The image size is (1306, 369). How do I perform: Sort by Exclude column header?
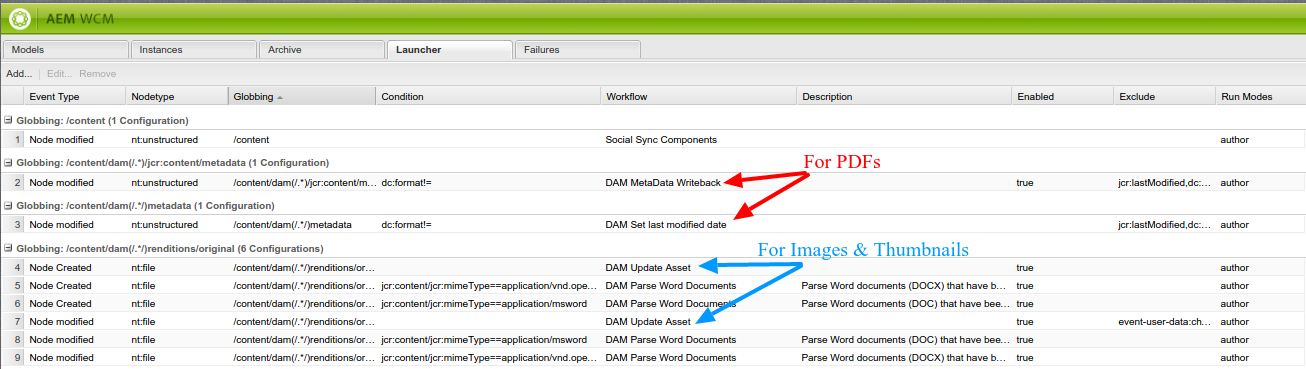coord(1165,97)
